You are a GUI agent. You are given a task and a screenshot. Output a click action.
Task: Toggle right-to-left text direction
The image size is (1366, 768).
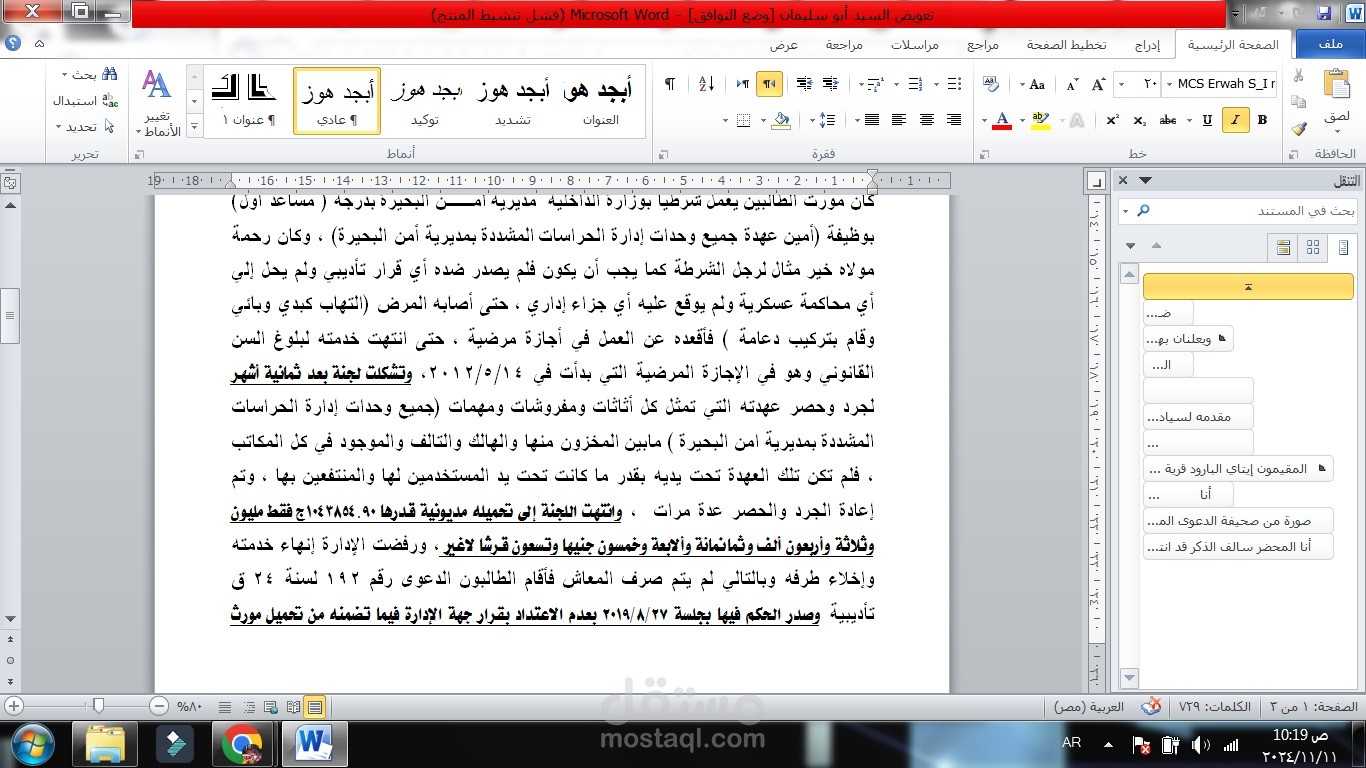click(x=769, y=84)
